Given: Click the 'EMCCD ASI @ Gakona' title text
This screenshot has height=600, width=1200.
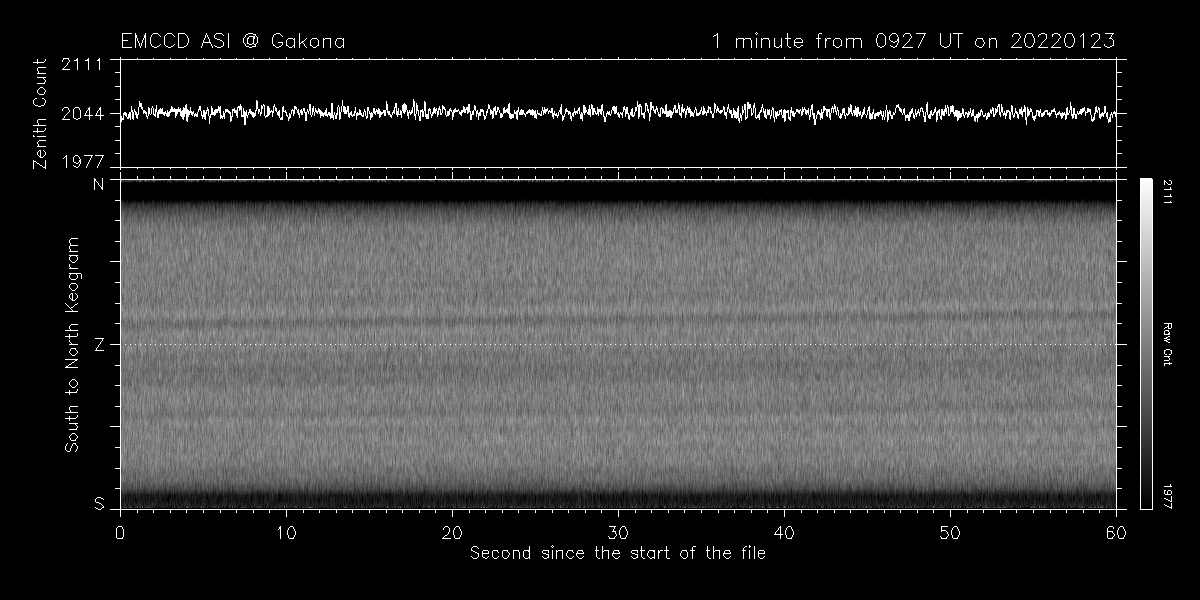Looking at the screenshot, I should point(233,41).
